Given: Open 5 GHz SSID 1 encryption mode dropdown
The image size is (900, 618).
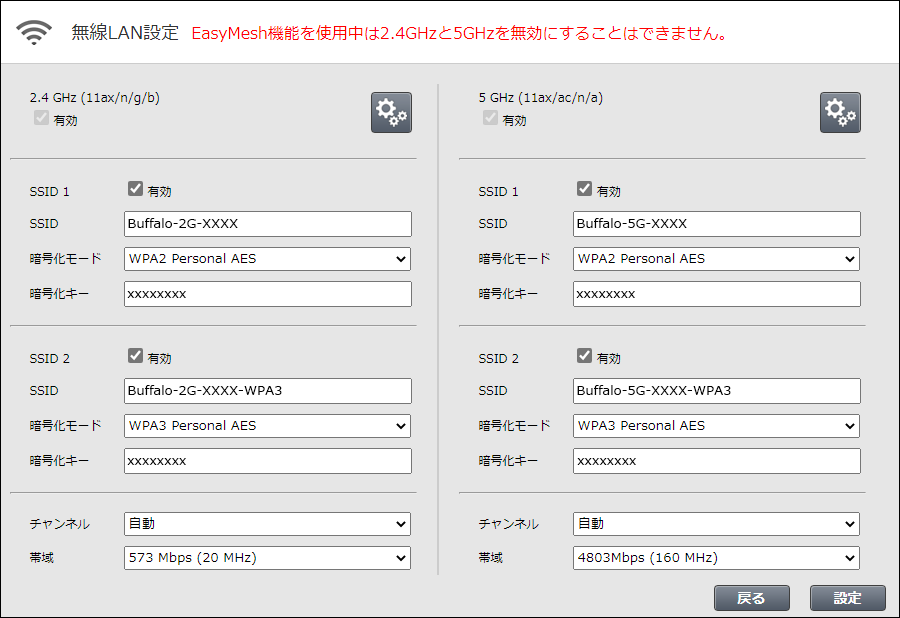Looking at the screenshot, I should click(716, 259).
